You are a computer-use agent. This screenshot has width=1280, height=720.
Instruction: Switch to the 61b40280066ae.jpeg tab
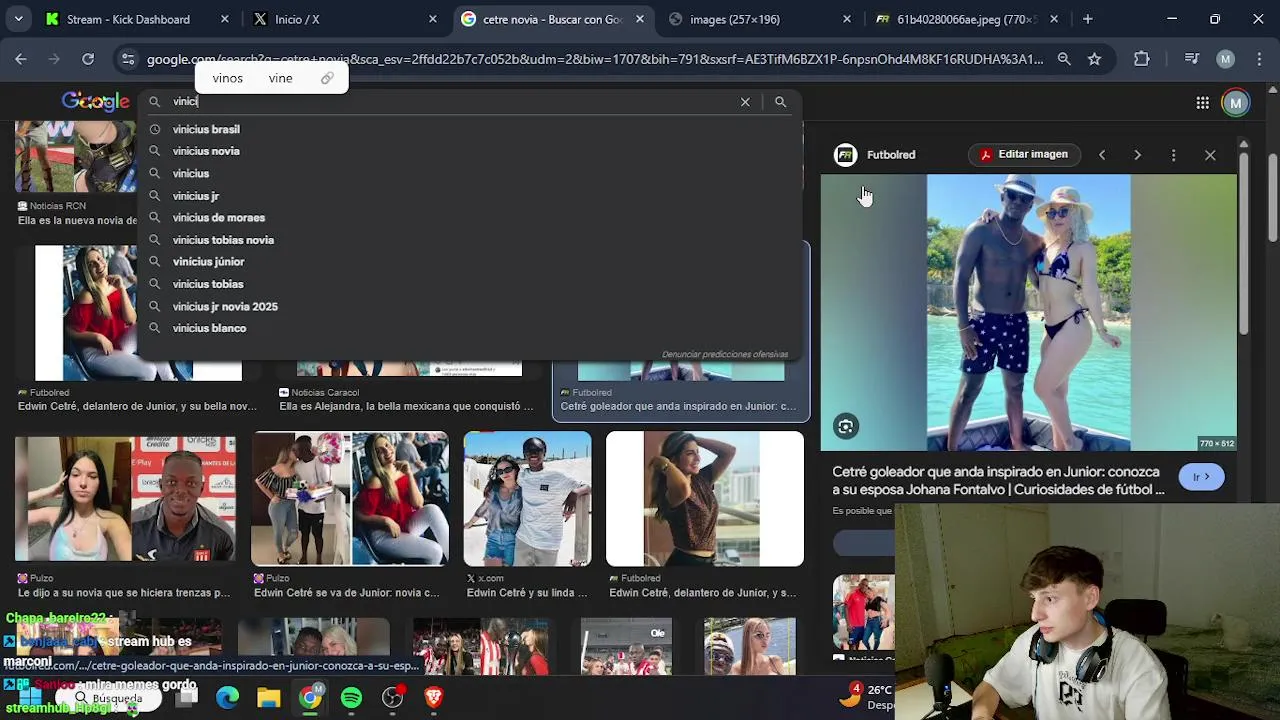[x=967, y=19]
